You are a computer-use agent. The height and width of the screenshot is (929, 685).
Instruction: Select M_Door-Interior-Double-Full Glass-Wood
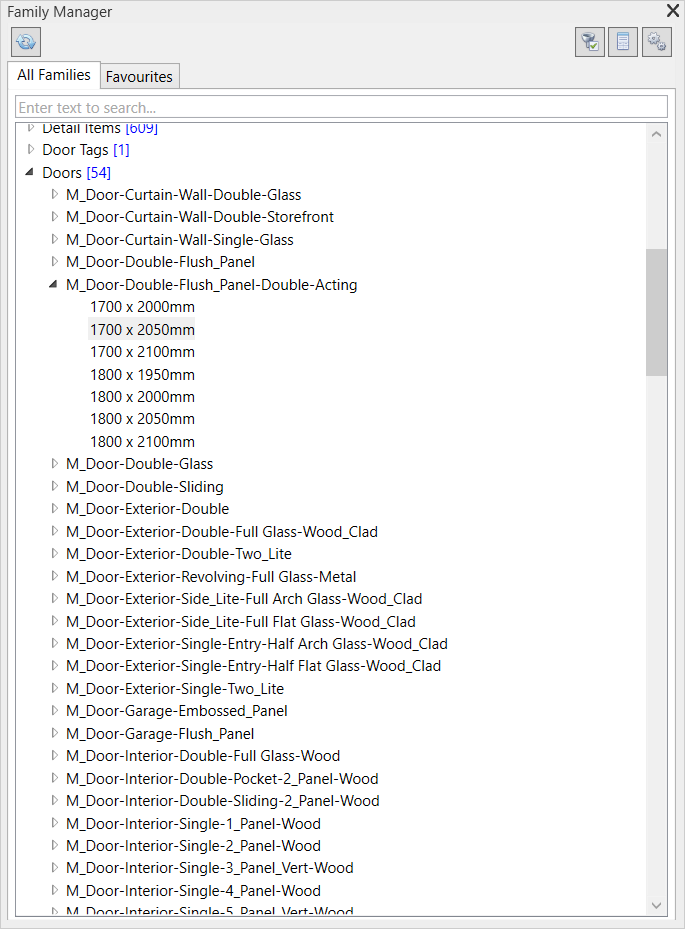(x=203, y=756)
